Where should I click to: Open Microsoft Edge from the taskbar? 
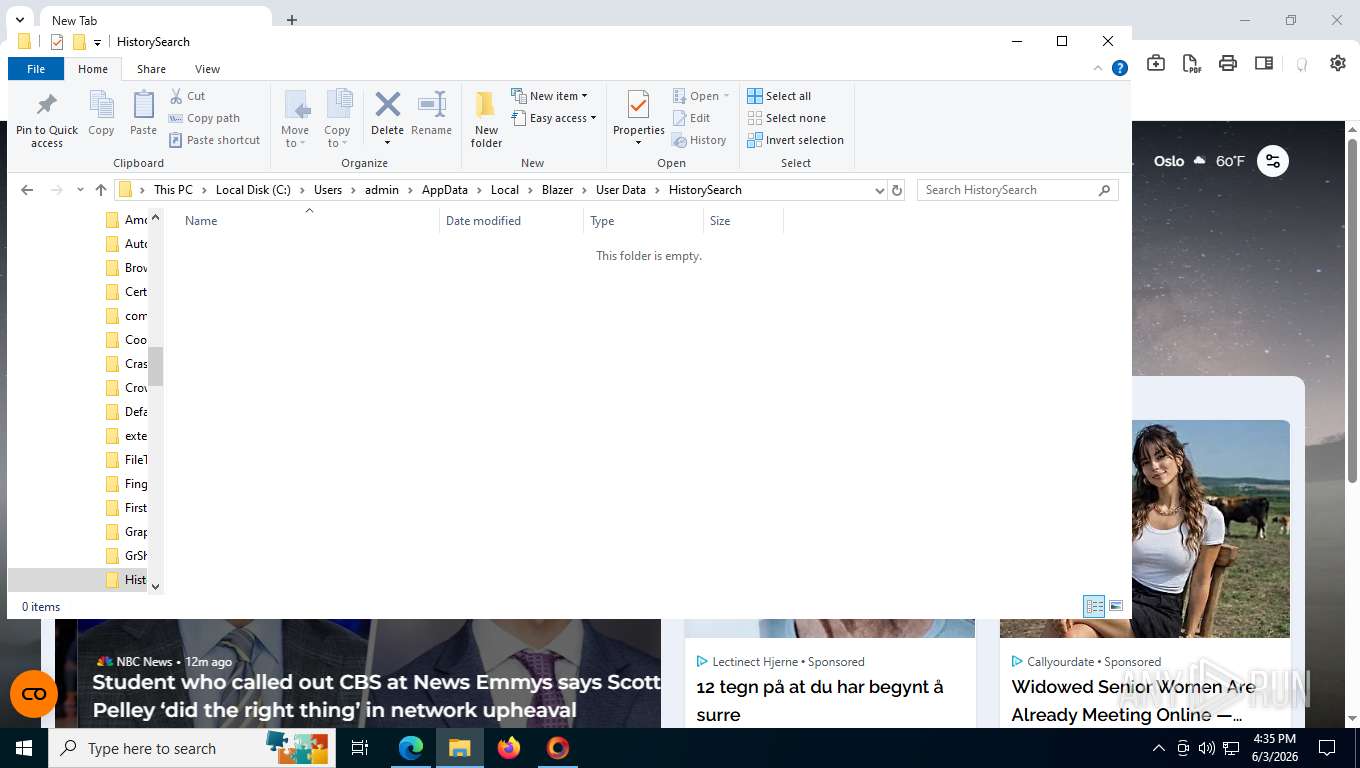(x=411, y=748)
